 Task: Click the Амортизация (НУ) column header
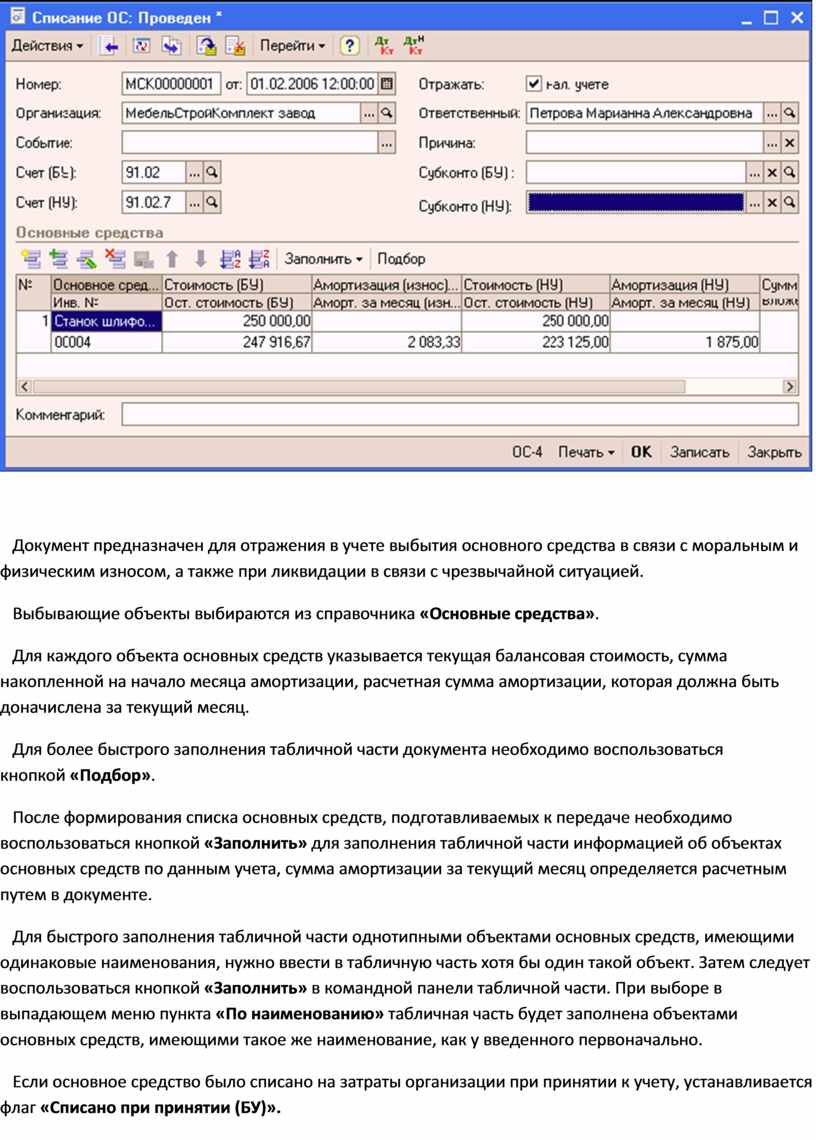tap(685, 285)
